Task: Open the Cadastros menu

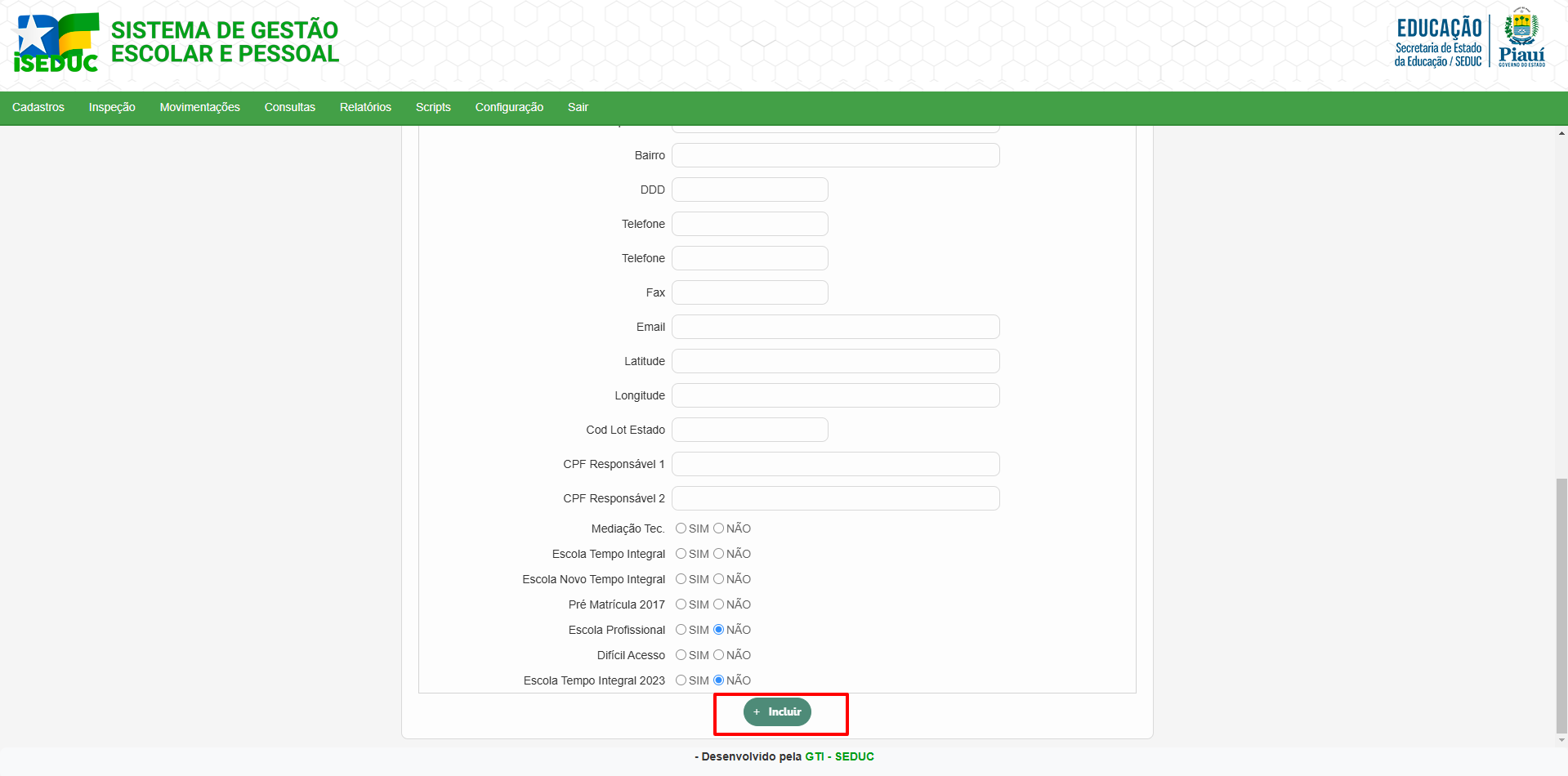Action: click(x=38, y=107)
